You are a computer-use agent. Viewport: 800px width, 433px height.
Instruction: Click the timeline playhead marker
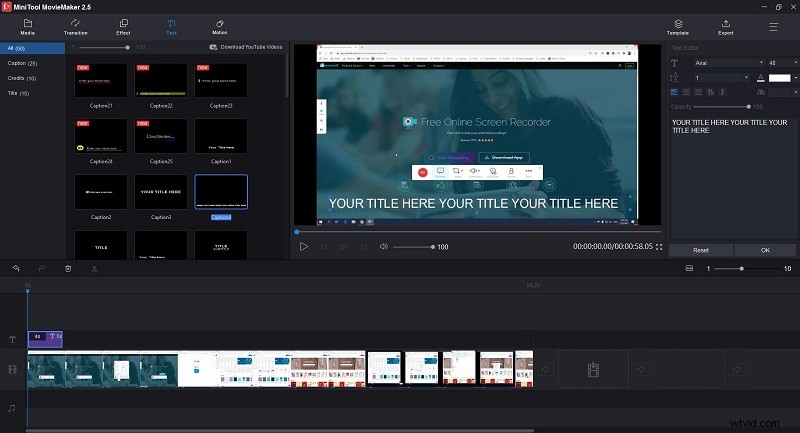coord(28,290)
